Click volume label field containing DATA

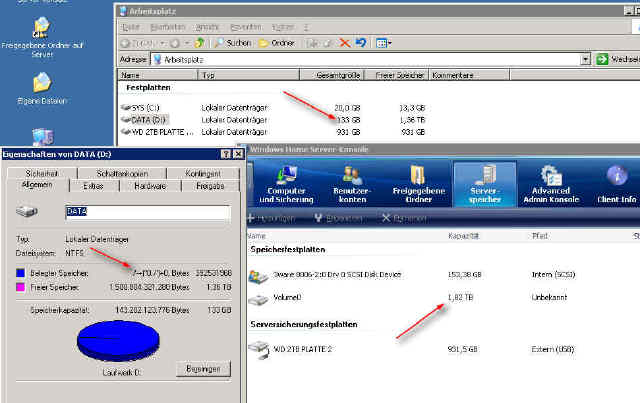click(148, 212)
